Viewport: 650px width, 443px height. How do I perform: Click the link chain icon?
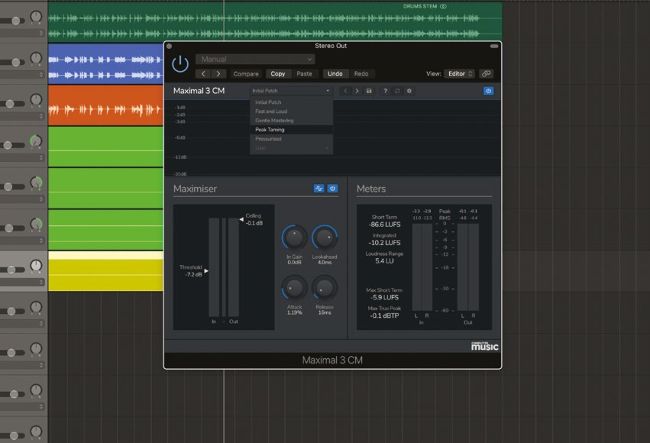tap(486, 74)
